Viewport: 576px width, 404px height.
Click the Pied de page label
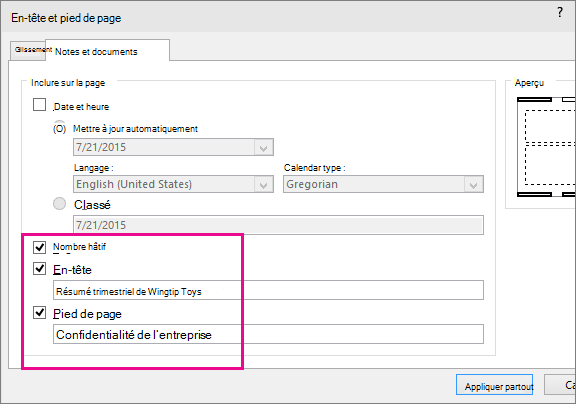[87, 314]
